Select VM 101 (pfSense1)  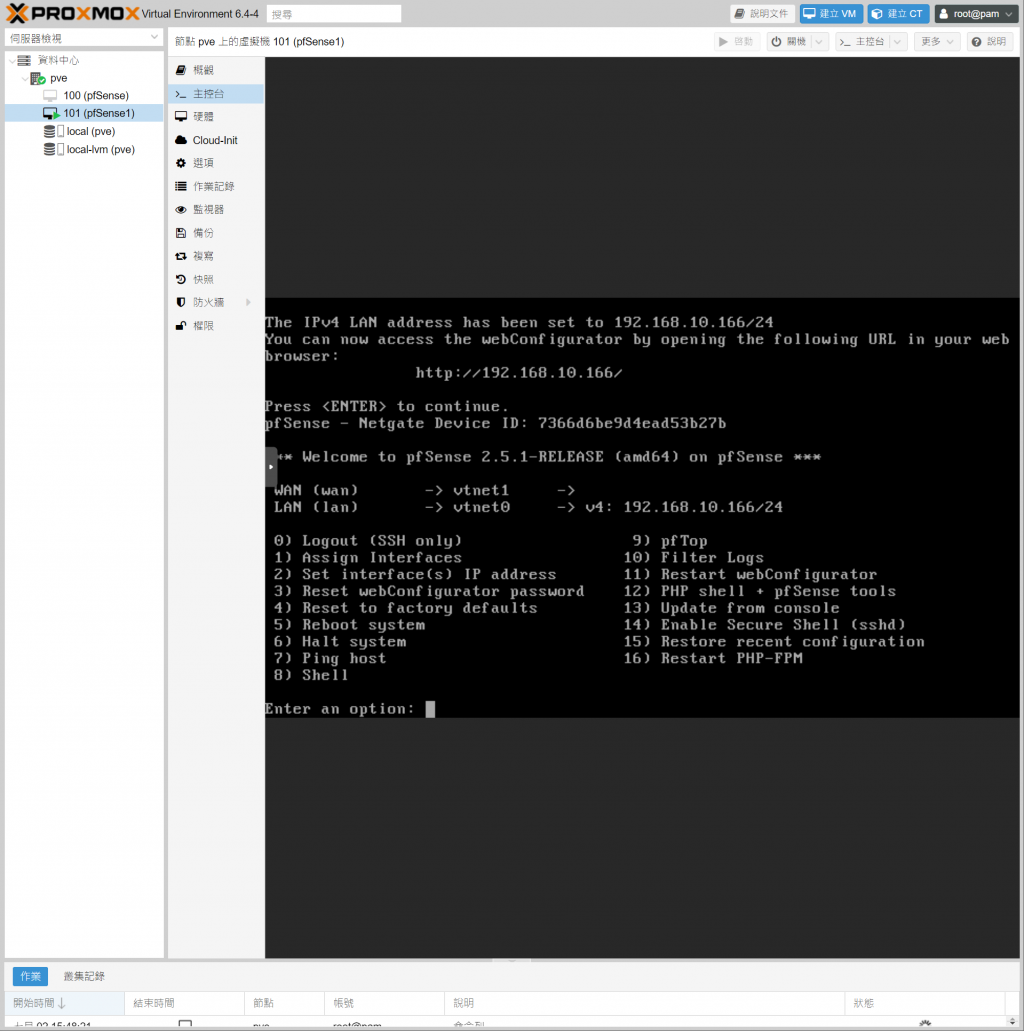coord(99,114)
